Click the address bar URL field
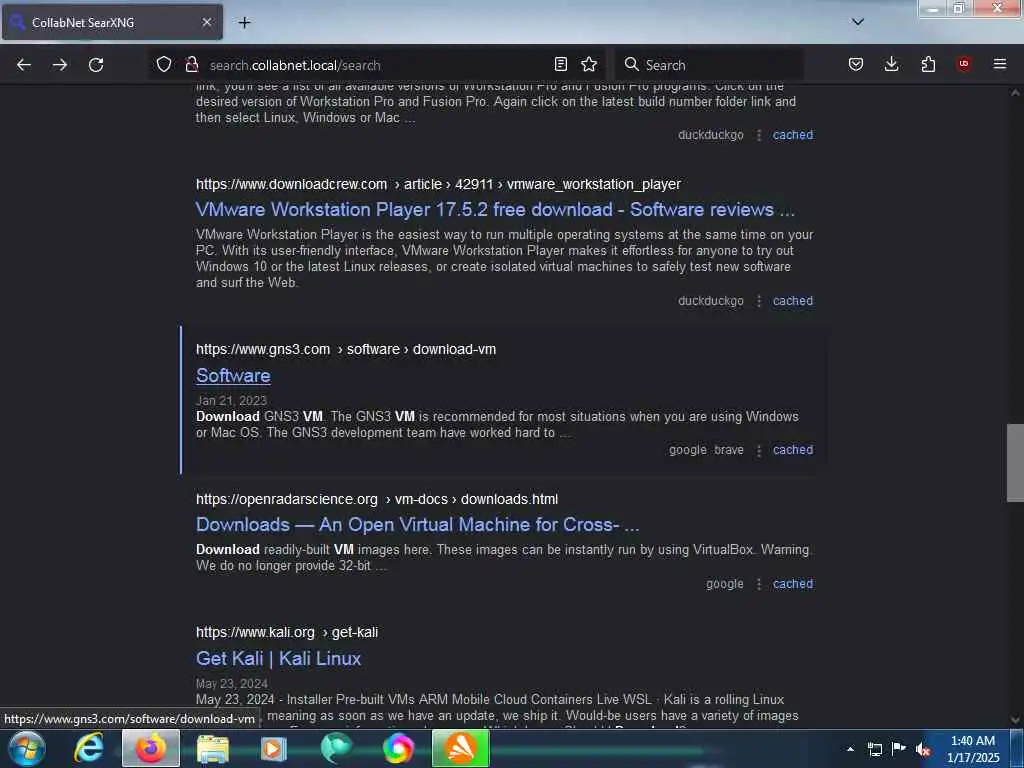 (376, 65)
